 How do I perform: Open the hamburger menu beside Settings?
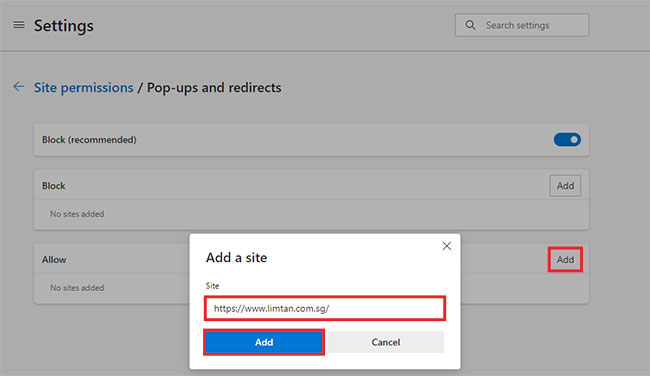(19, 25)
